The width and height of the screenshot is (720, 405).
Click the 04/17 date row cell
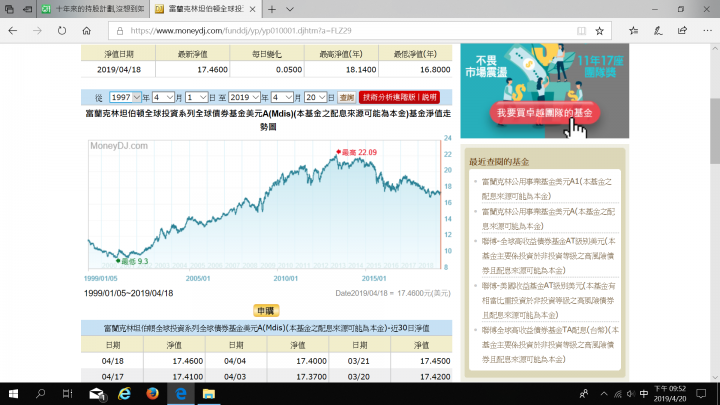point(112,377)
